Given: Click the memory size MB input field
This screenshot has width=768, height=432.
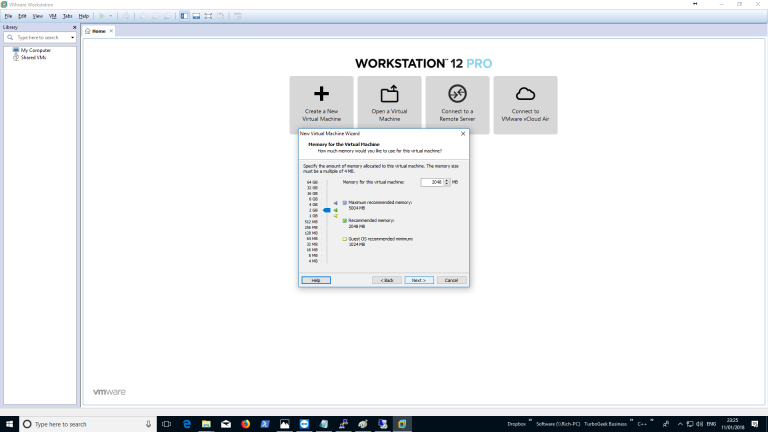Looking at the screenshot, I should point(432,182).
